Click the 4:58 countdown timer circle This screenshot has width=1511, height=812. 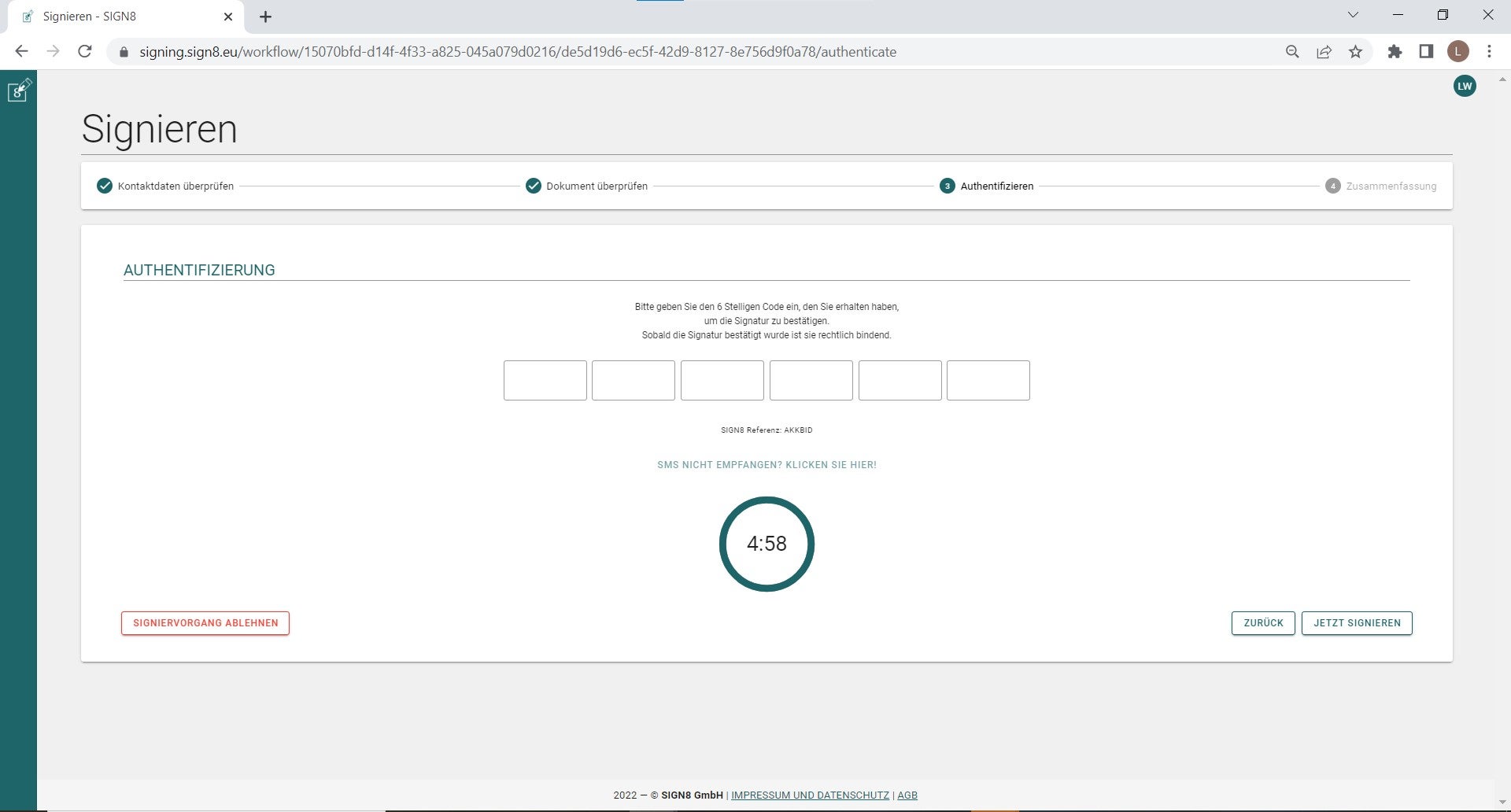[x=767, y=544]
